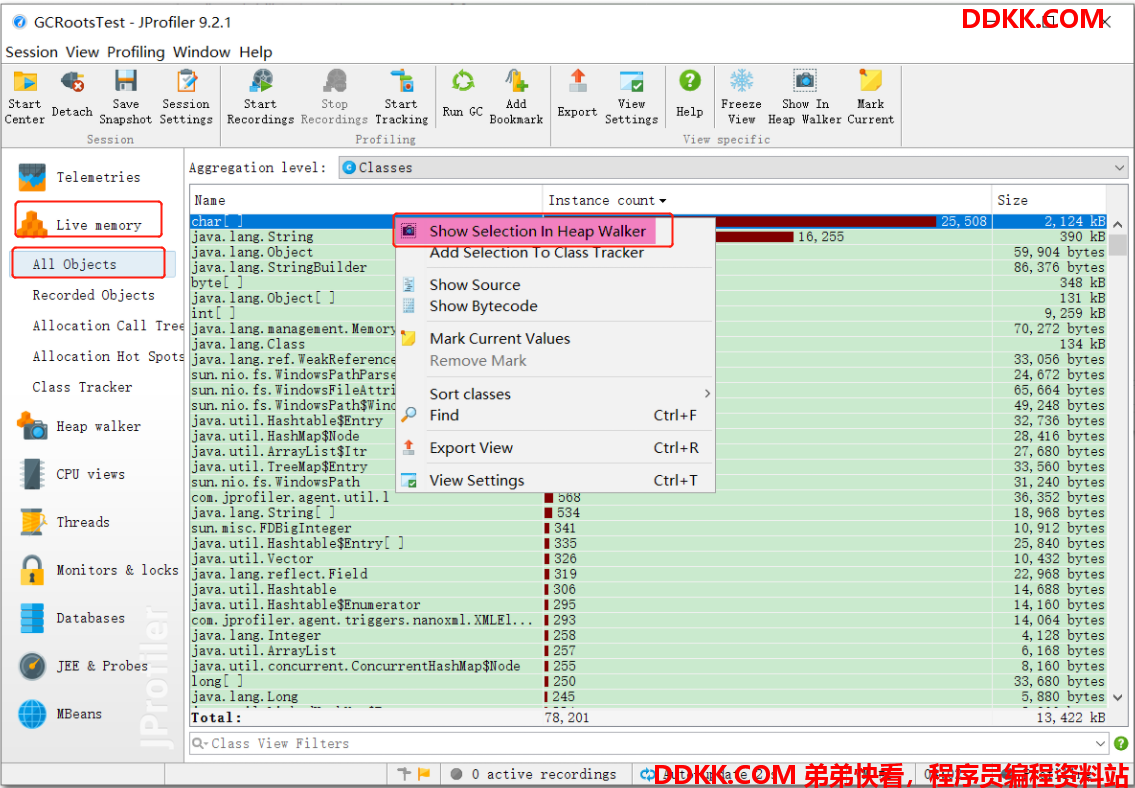
Task: Open the Help menu in the menu bar
Action: point(256,52)
